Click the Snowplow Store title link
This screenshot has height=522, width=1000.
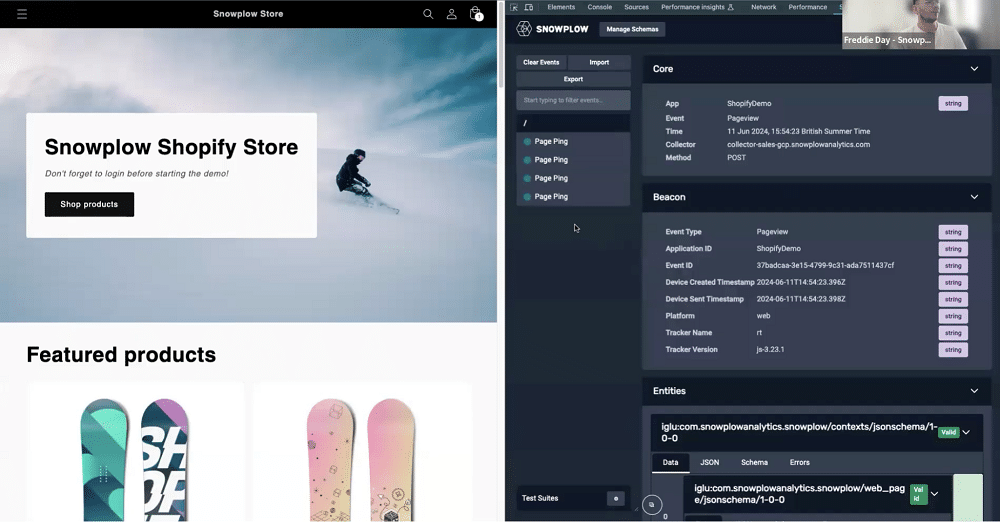coord(248,14)
